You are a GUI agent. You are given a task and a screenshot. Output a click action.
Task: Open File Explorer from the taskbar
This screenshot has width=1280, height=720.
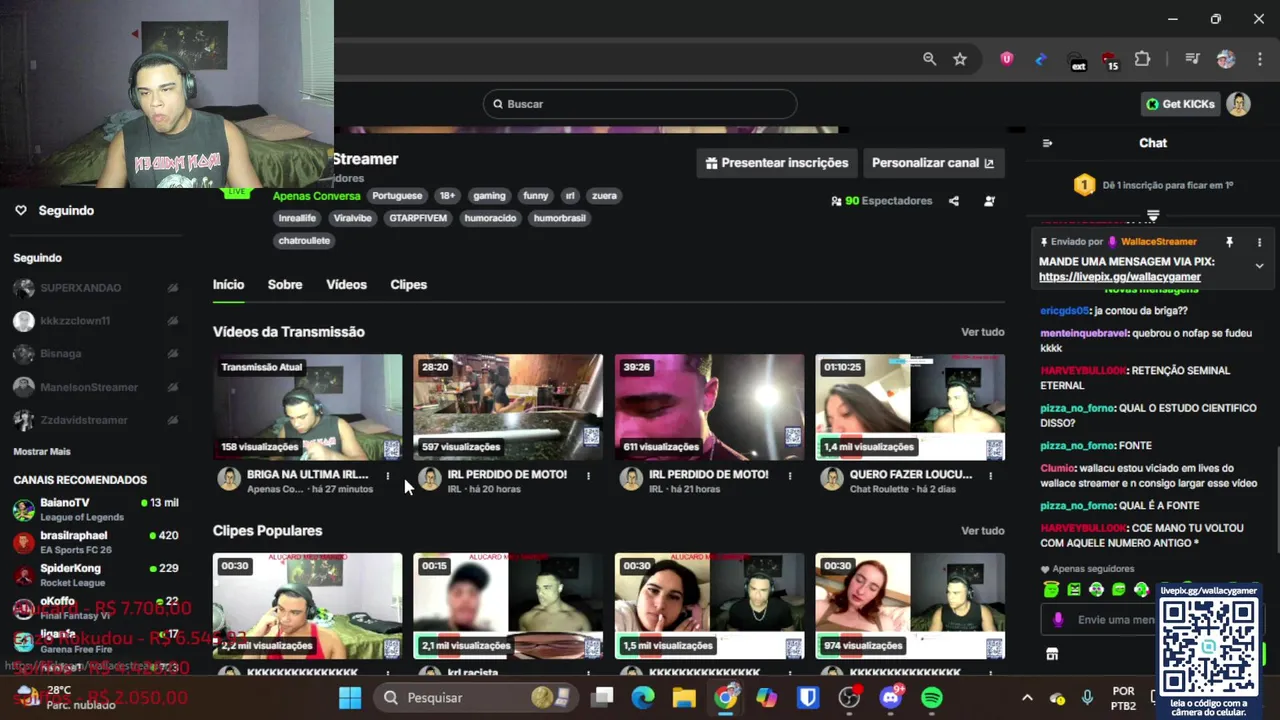[x=684, y=698]
